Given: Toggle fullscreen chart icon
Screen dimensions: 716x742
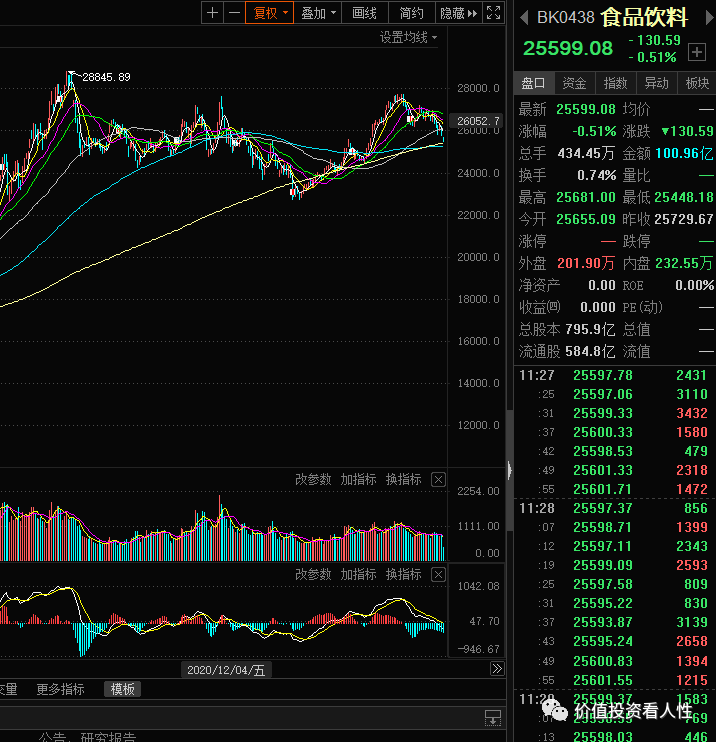Looking at the screenshot, I should (x=493, y=13).
